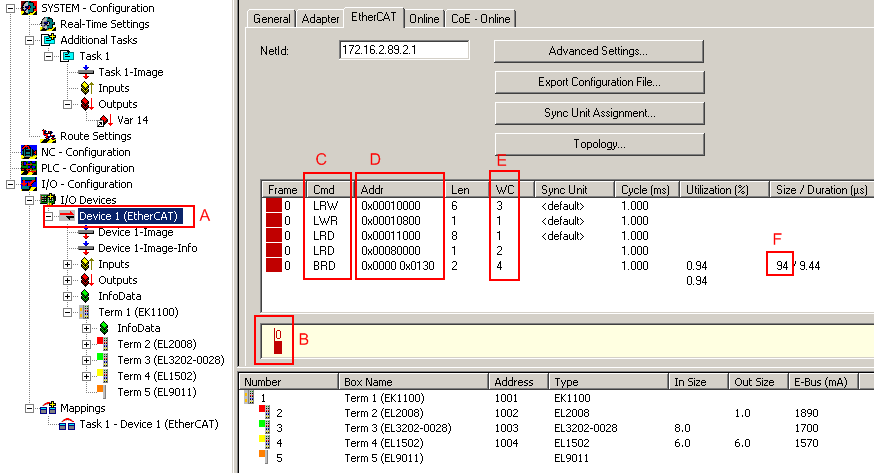Click the Device 1-Image-Info icon
Image resolution: width=874 pixels, height=473 pixels.
point(86,248)
